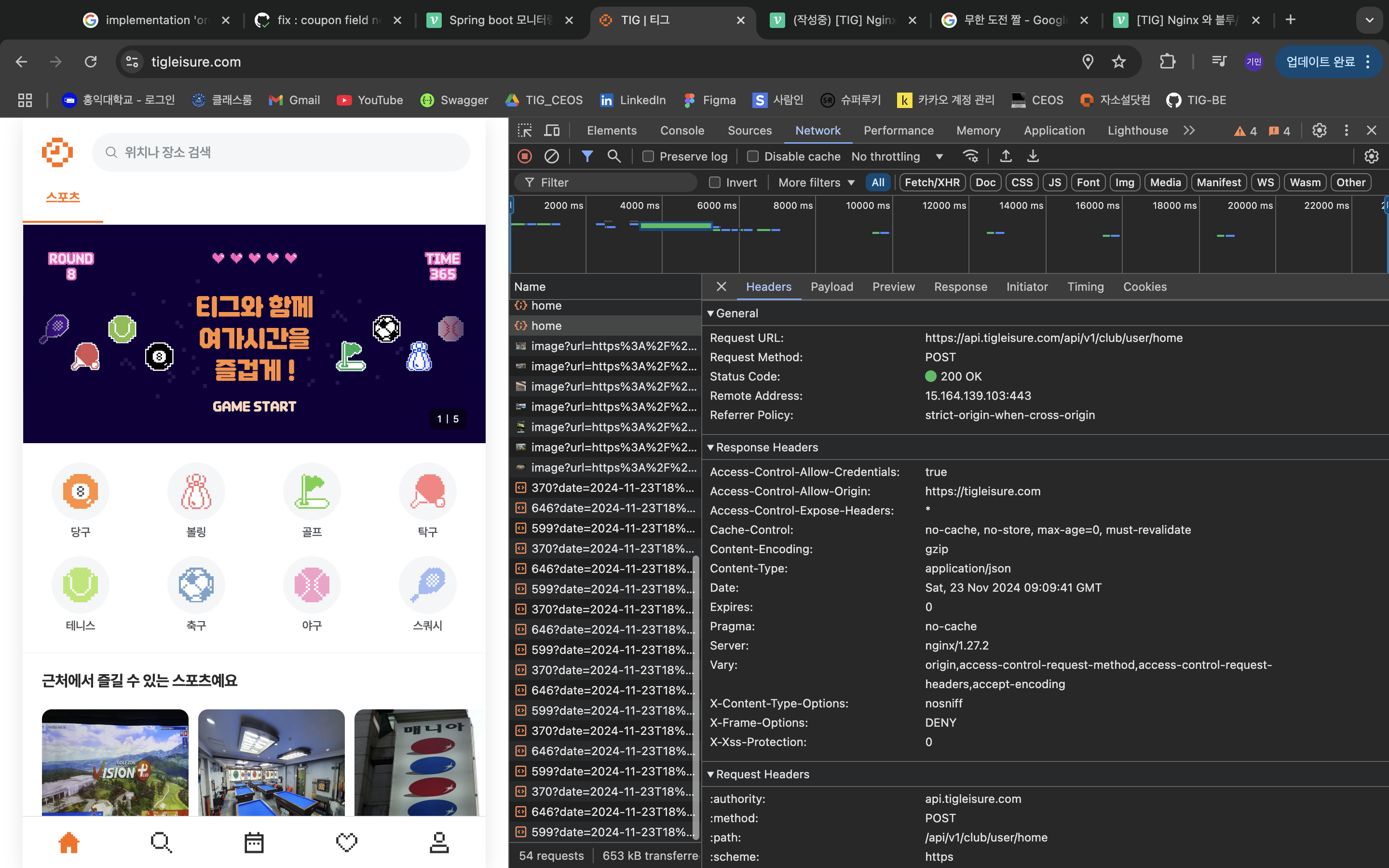Screen dimensions: 1389x868
Task: Tap the calendar icon in bottom navigation
Action: tap(254, 842)
